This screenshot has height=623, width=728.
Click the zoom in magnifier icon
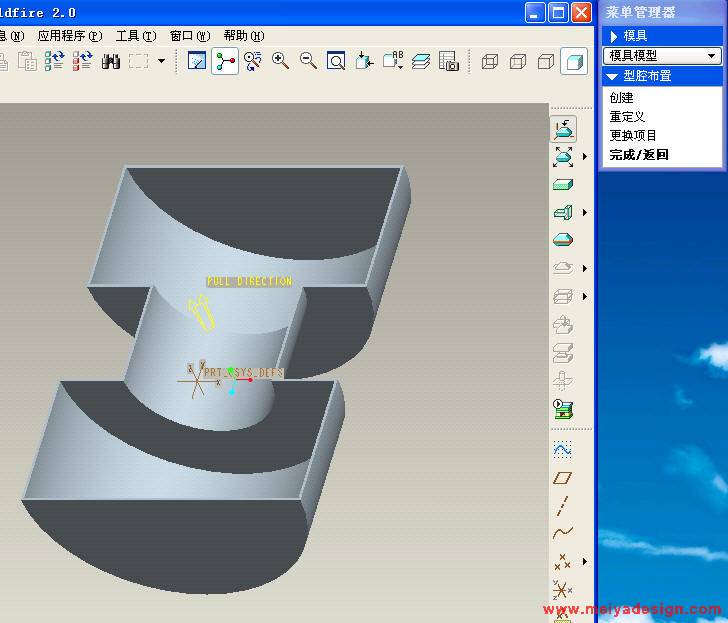click(x=281, y=61)
